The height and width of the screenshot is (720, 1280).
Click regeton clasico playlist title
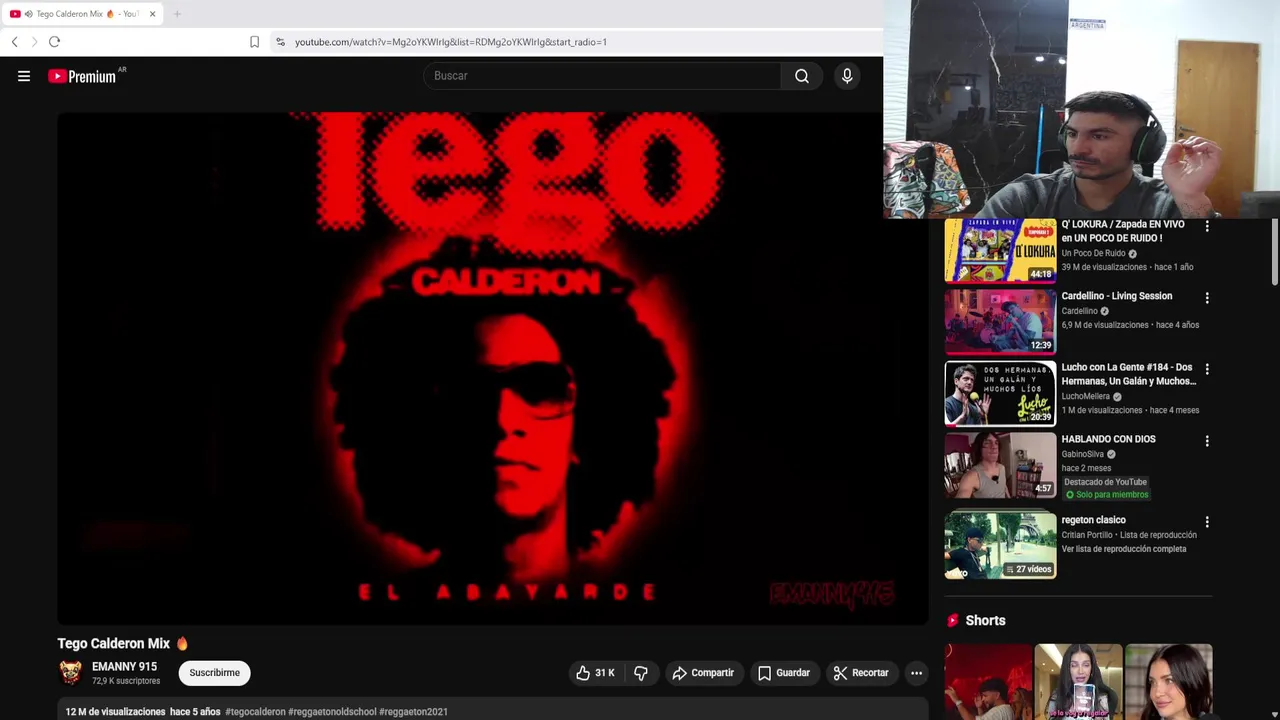(x=1093, y=520)
